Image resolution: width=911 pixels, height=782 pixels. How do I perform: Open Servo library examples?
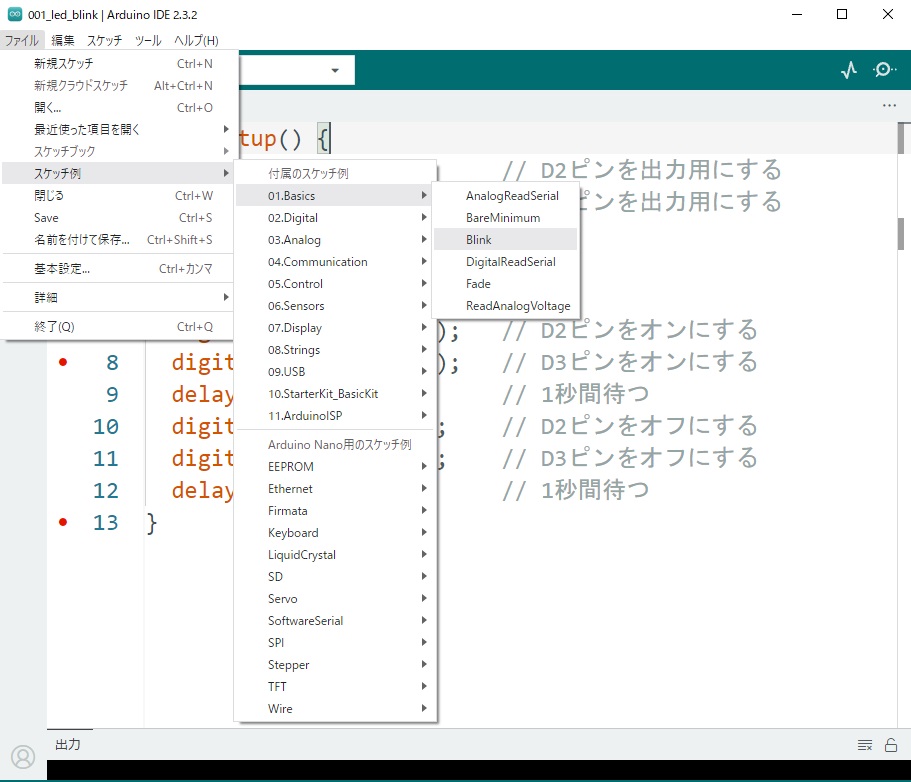click(335, 599)
